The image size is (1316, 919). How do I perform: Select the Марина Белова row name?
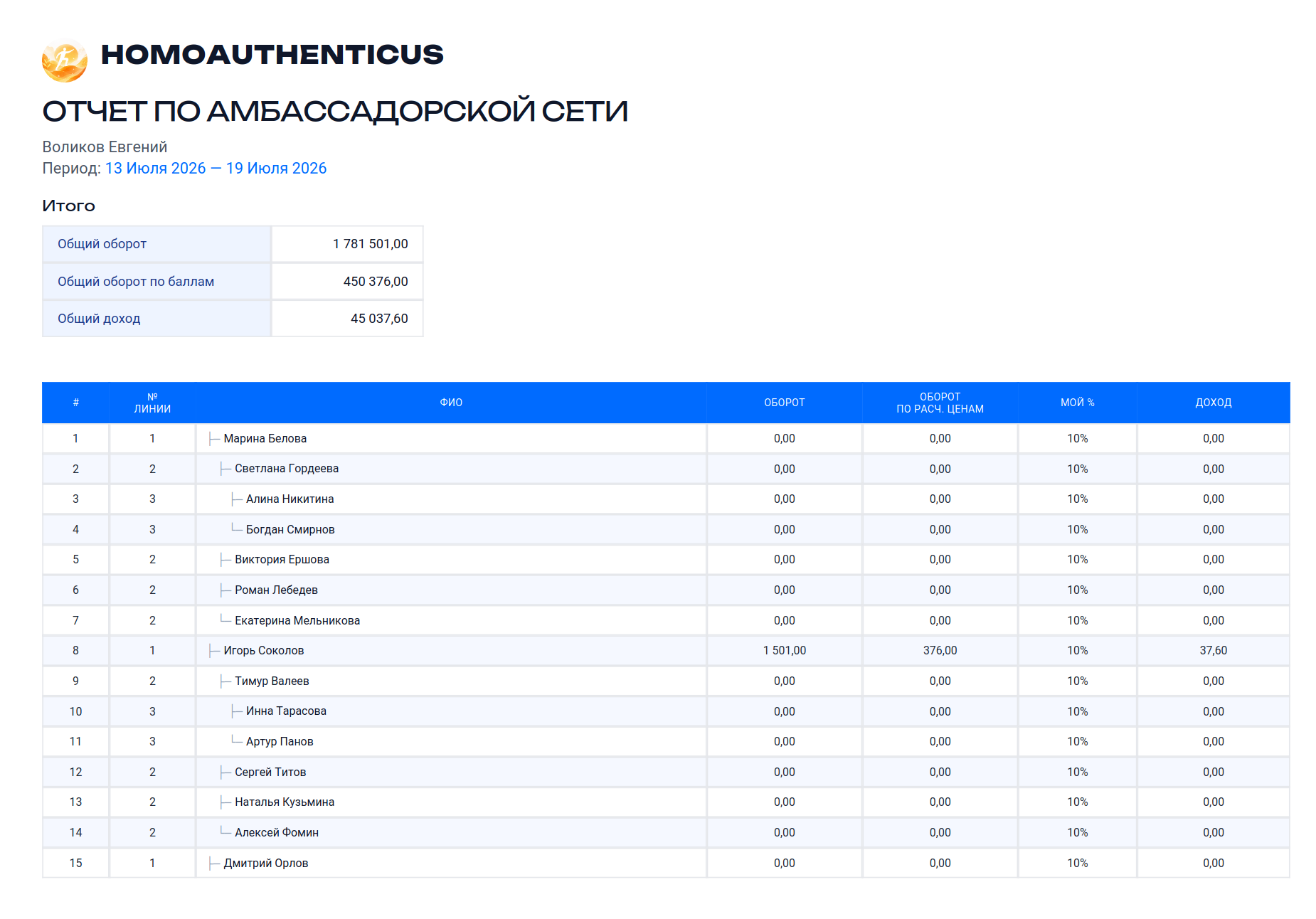tap(265, 438)
